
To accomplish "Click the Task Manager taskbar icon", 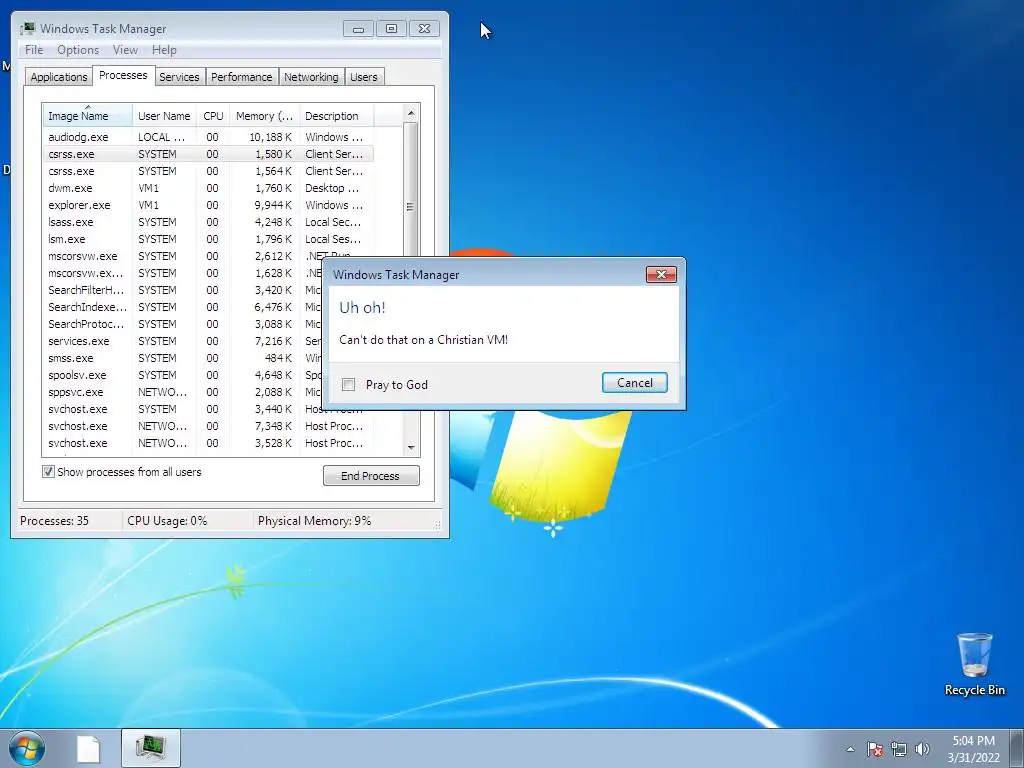I will tap(151, 748).
